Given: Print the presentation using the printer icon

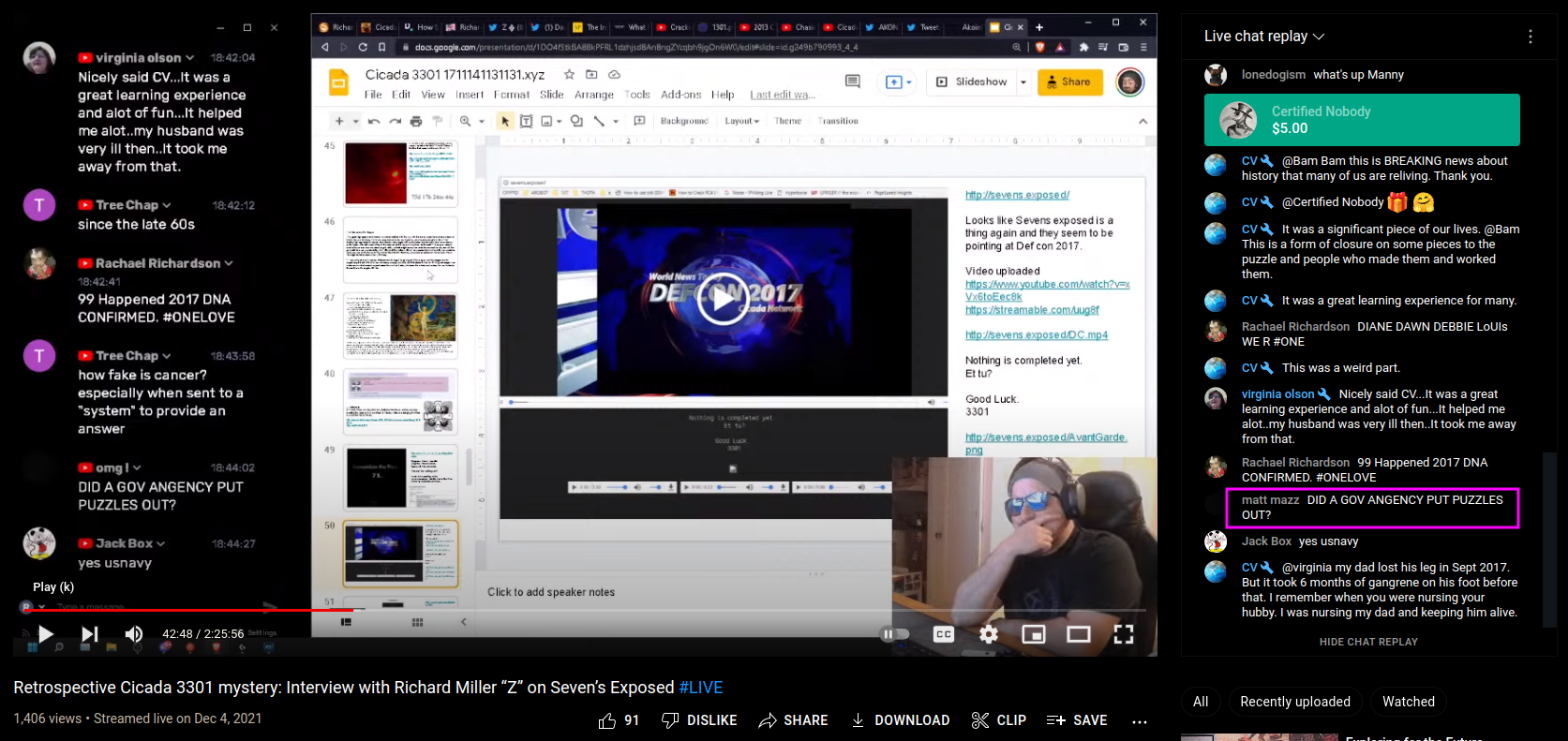Looking at the screenshot, I should point(416,121).
